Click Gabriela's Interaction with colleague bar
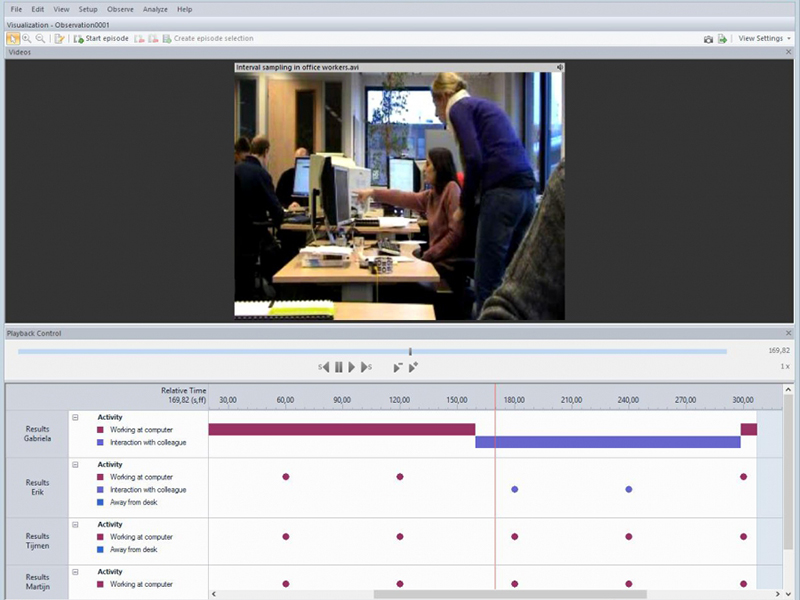Screen dimensions: 800x600 click(607, 442)
